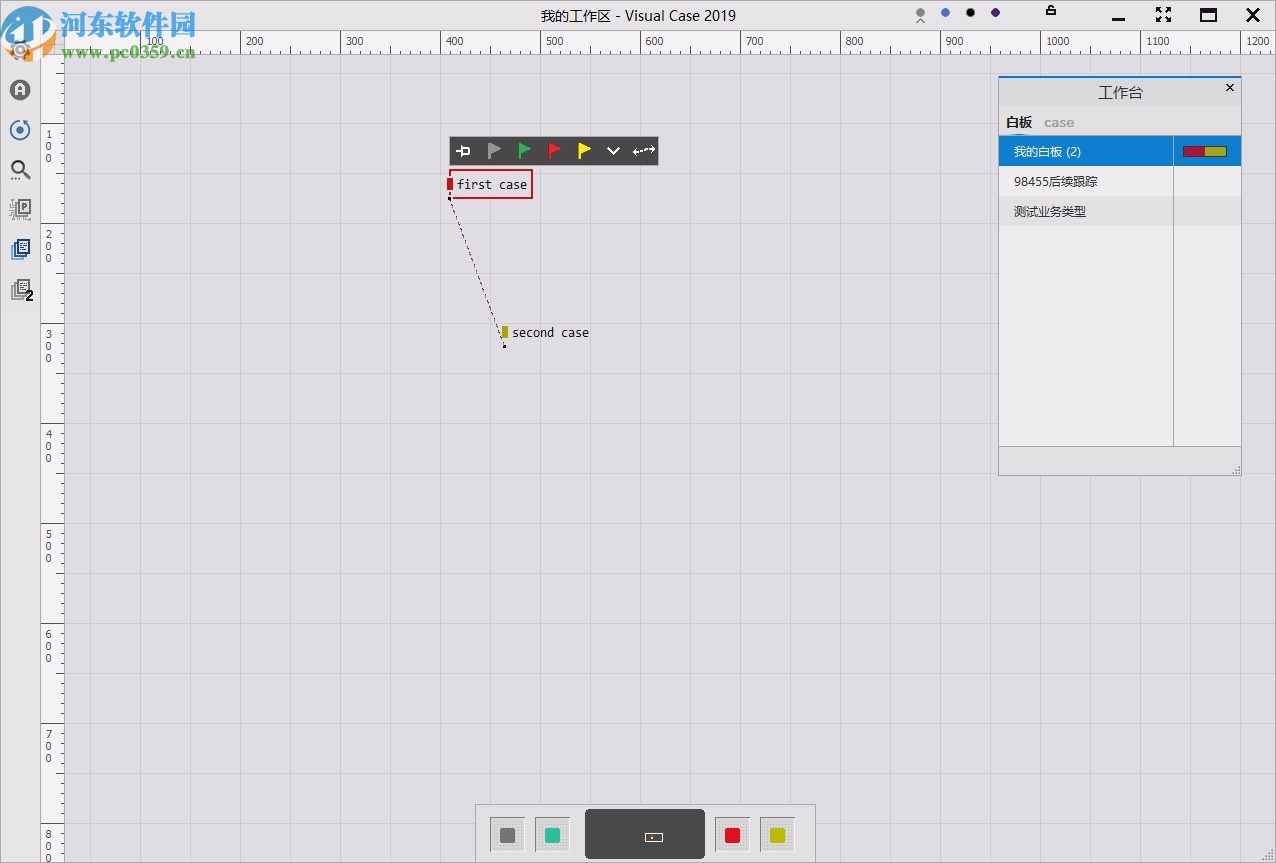Click the letter A icon in sidebar

coord(20,90)
